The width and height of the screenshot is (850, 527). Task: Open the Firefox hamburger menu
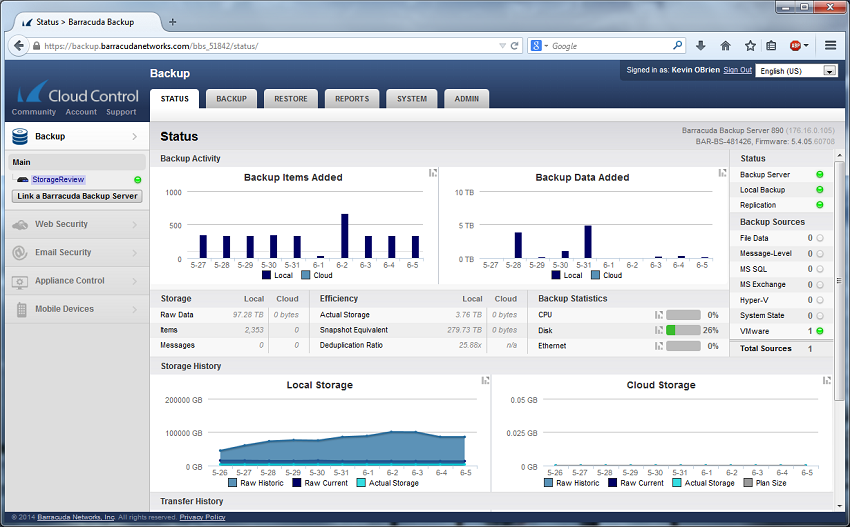pyautogui.click(x=830, y=46)
